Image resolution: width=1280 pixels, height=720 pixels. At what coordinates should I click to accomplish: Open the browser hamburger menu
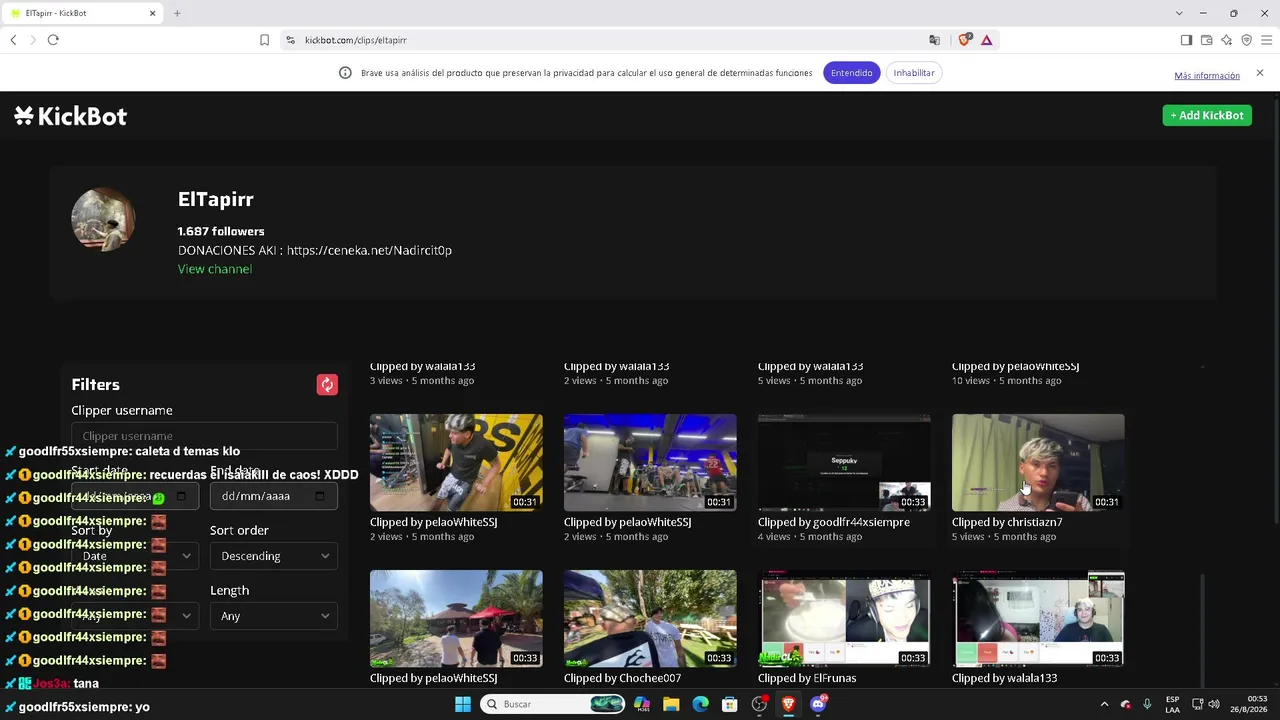1267,40
